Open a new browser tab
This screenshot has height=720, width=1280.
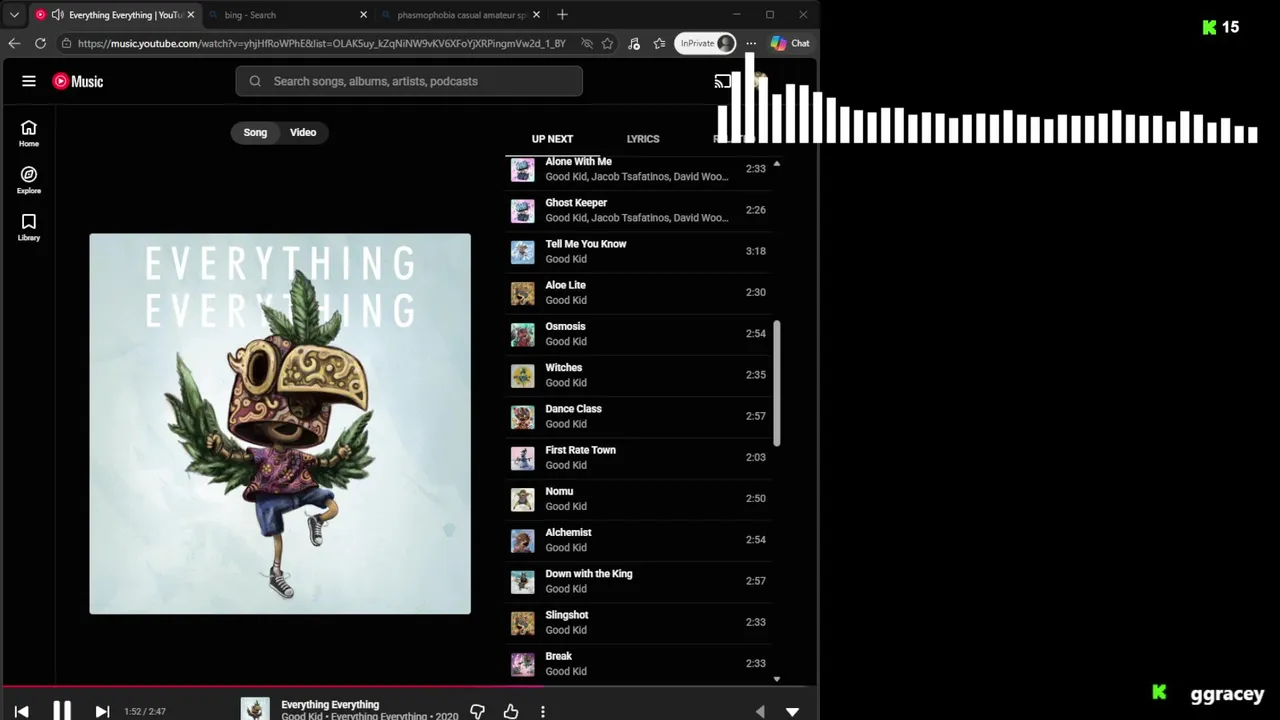coord(562,15)
